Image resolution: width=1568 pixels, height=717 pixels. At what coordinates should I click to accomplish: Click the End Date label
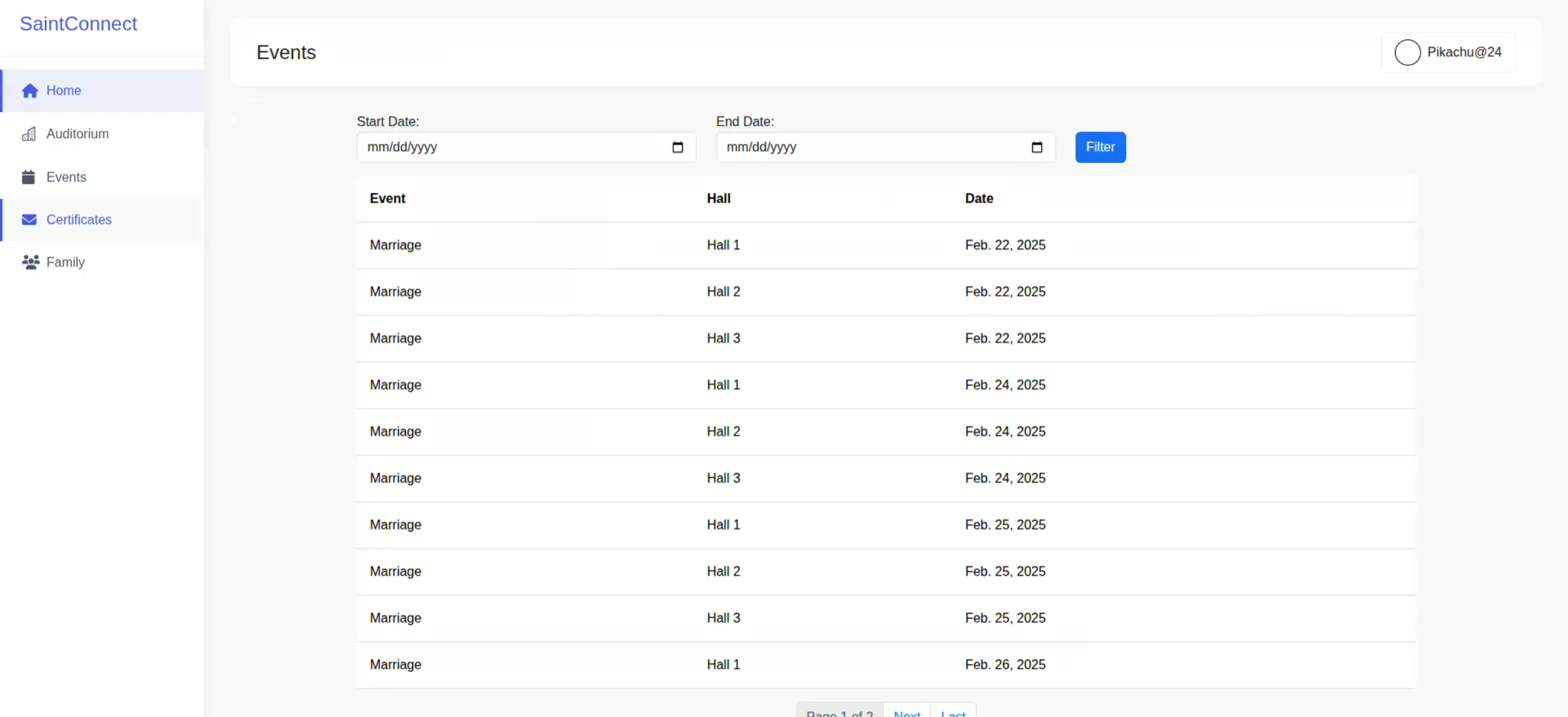click(744, 122)
